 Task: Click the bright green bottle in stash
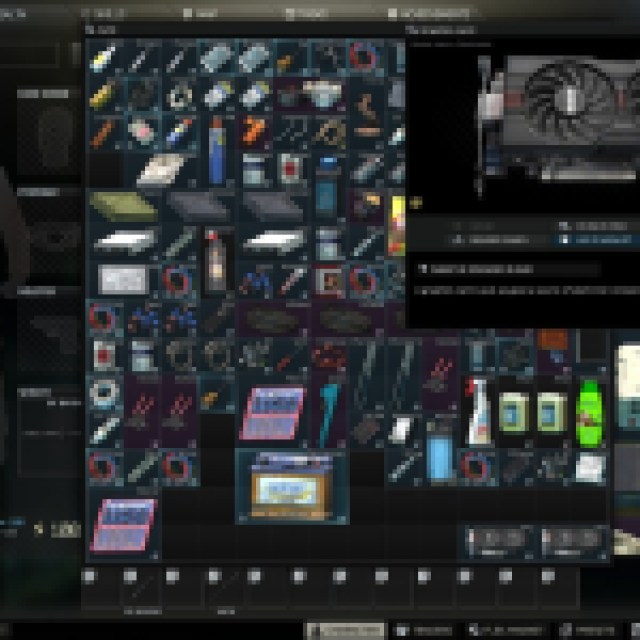pos(588,412)
